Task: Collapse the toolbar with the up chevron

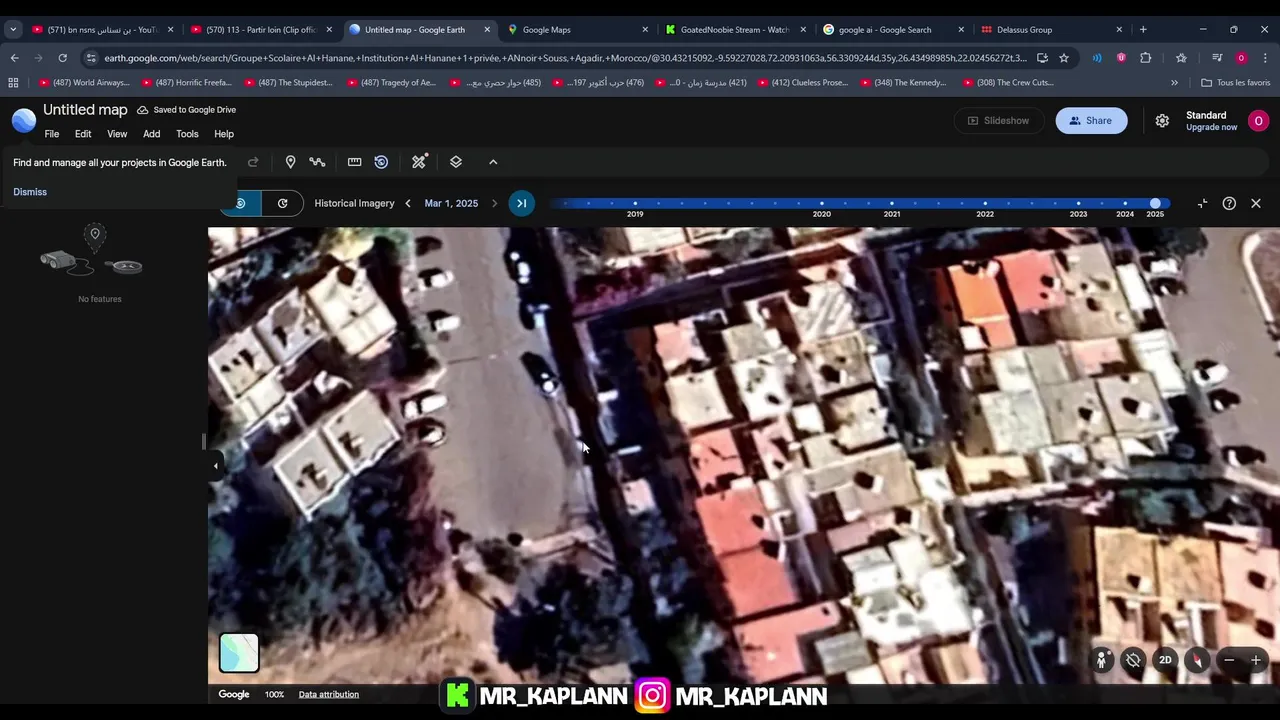Action: pos(493,162)
